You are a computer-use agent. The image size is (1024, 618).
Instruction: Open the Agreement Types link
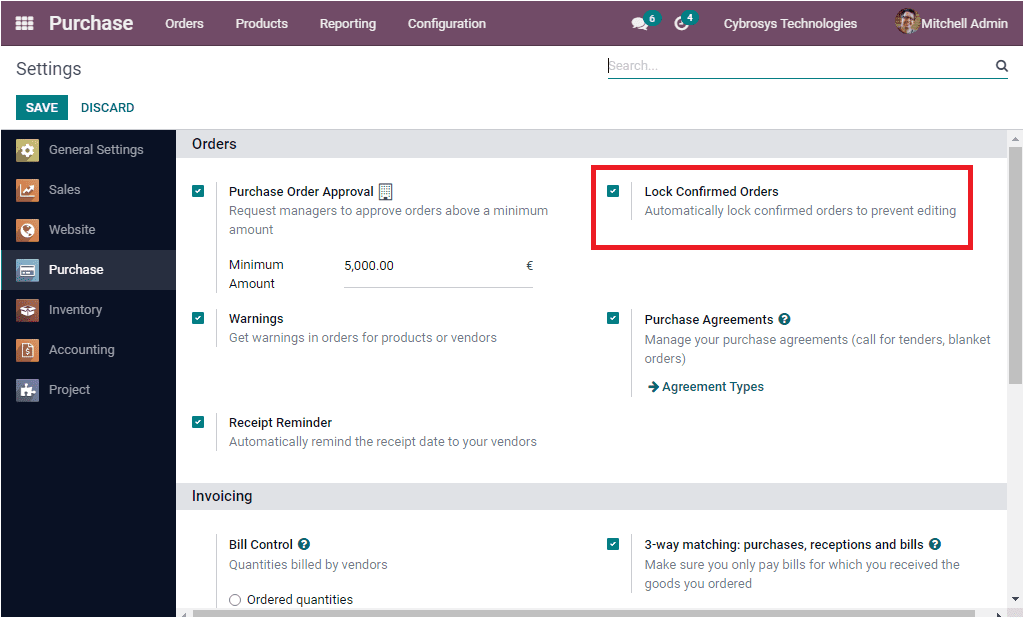(712, 386)
